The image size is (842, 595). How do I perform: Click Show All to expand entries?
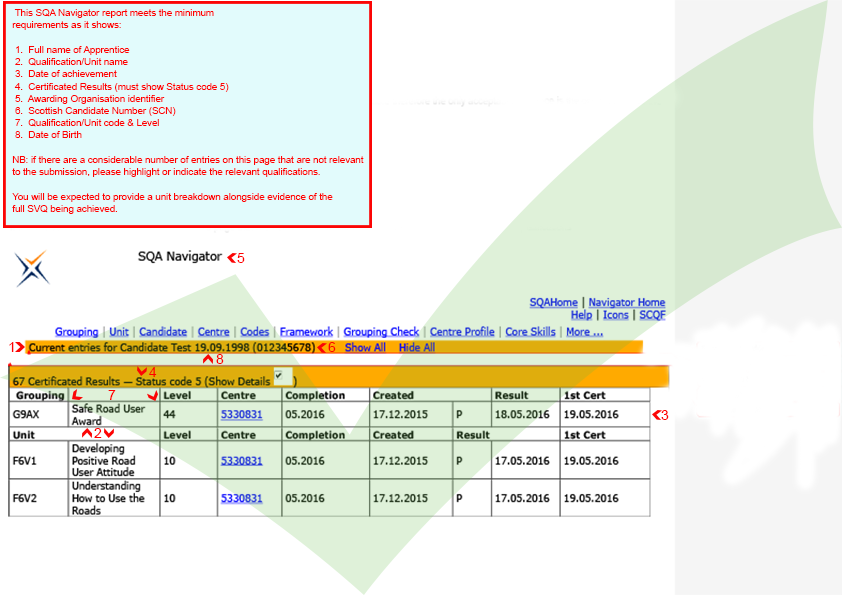click(x=365, y=348)
